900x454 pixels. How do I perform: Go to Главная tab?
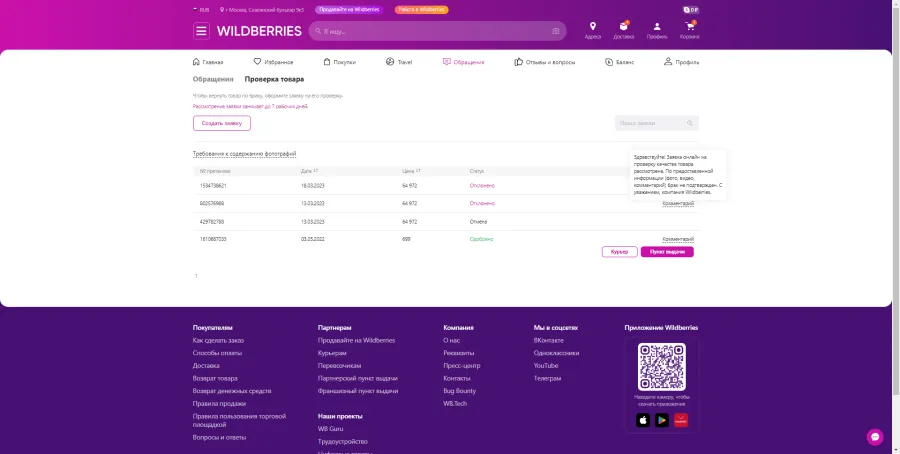tap(208, 62)
